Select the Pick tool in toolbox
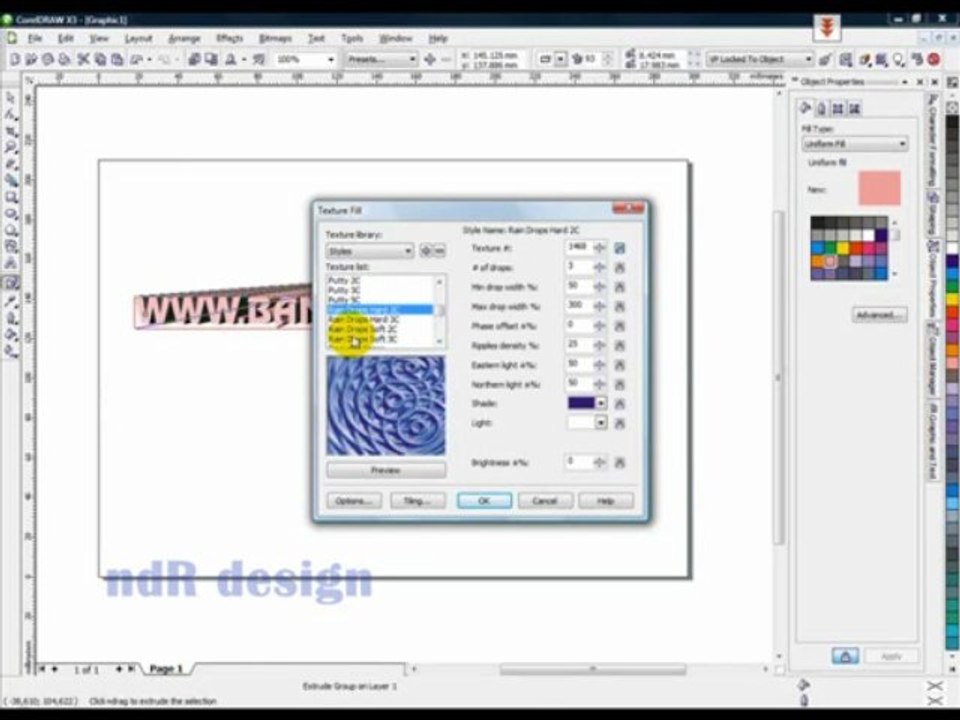The height and width of the screenshot is (720, 960). click(11, 99)
